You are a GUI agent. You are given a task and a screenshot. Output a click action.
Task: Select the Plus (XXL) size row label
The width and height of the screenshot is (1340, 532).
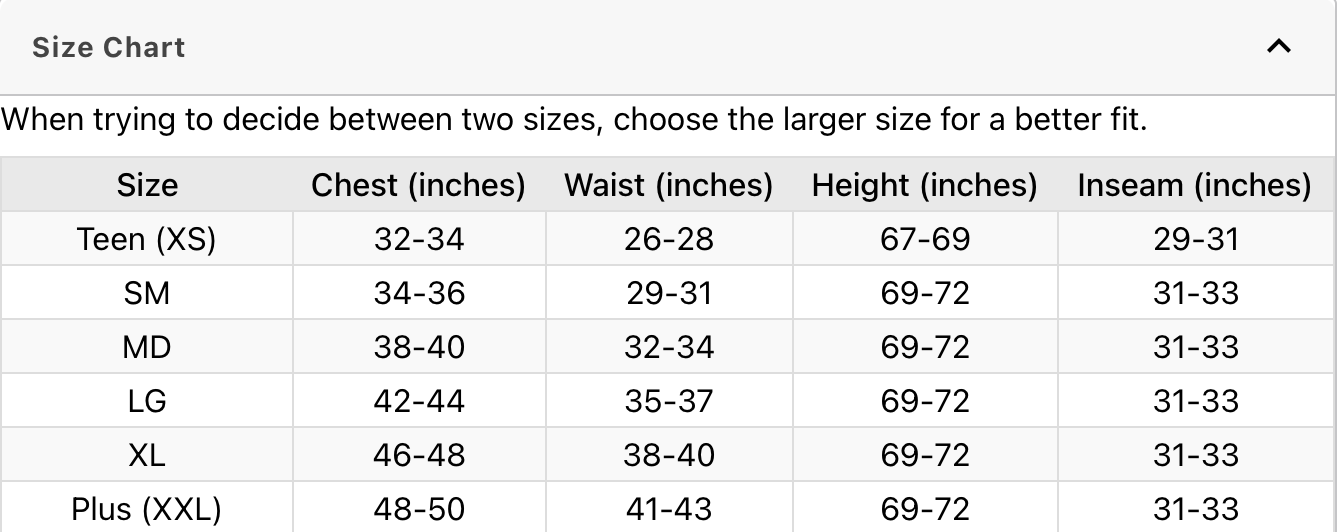tap(147, 509)
